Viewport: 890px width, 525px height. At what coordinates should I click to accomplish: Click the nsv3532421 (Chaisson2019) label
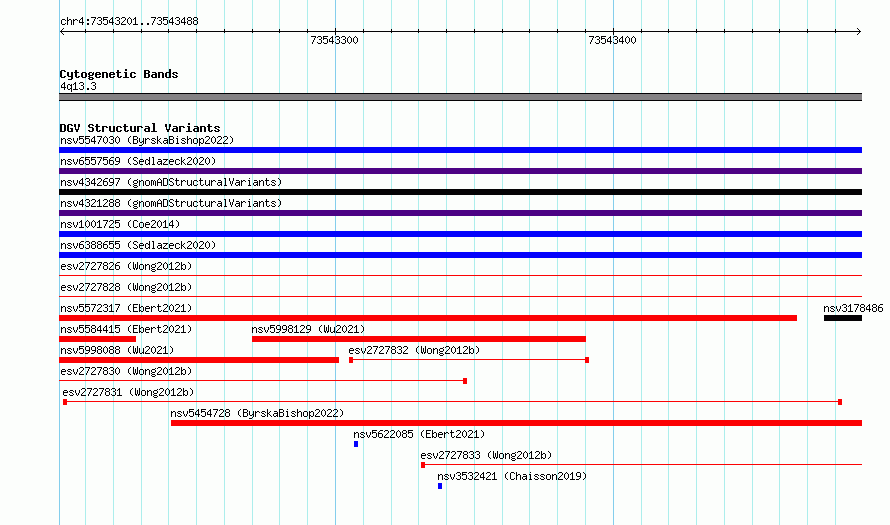pyautogui.click(x=512, y=476)
